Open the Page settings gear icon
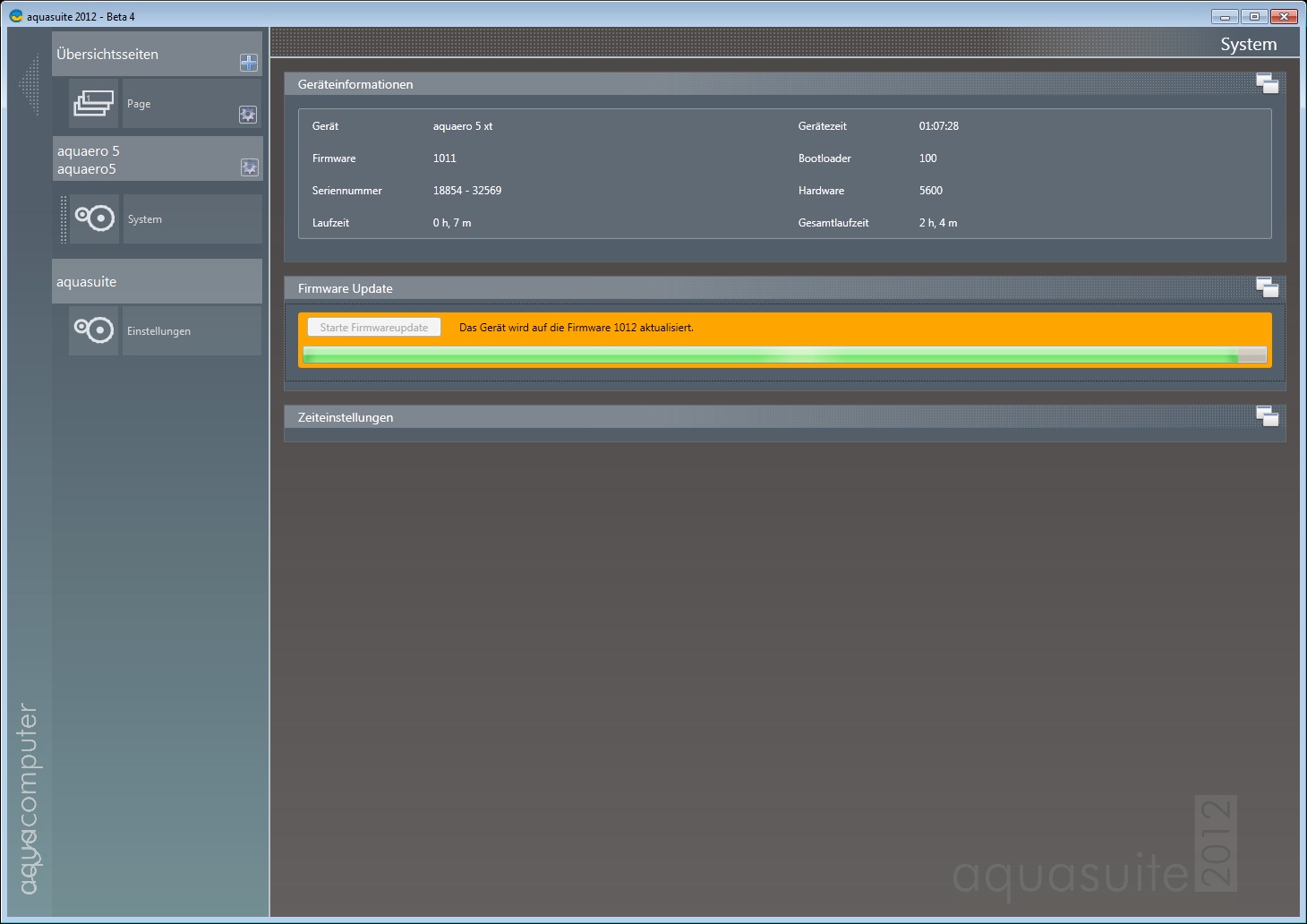1307x924 pixels. pos(248,115)
